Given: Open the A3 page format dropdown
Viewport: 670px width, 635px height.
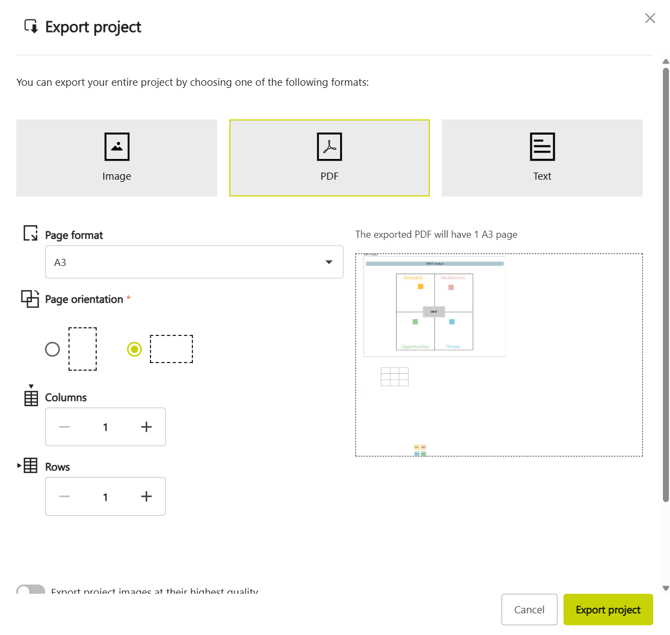Looking at the screenshot, I should 194,262.
